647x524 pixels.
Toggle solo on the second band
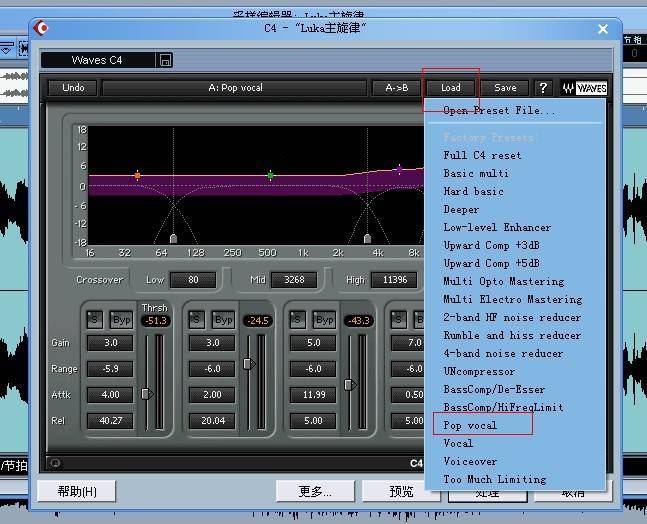196,319
